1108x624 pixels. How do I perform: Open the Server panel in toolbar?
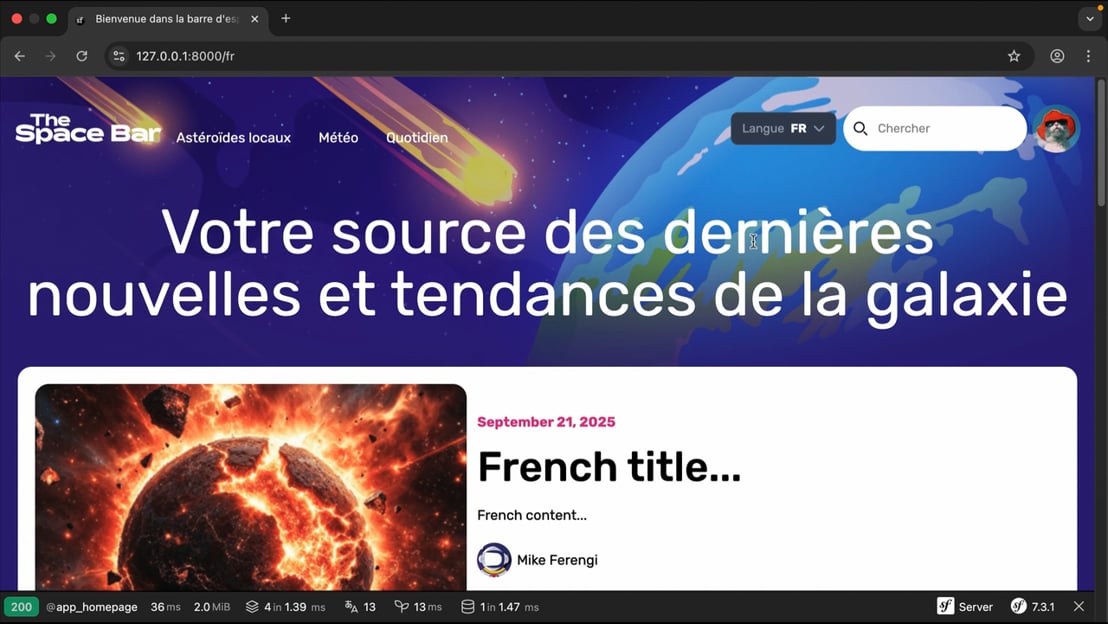[x=965, y=606]
